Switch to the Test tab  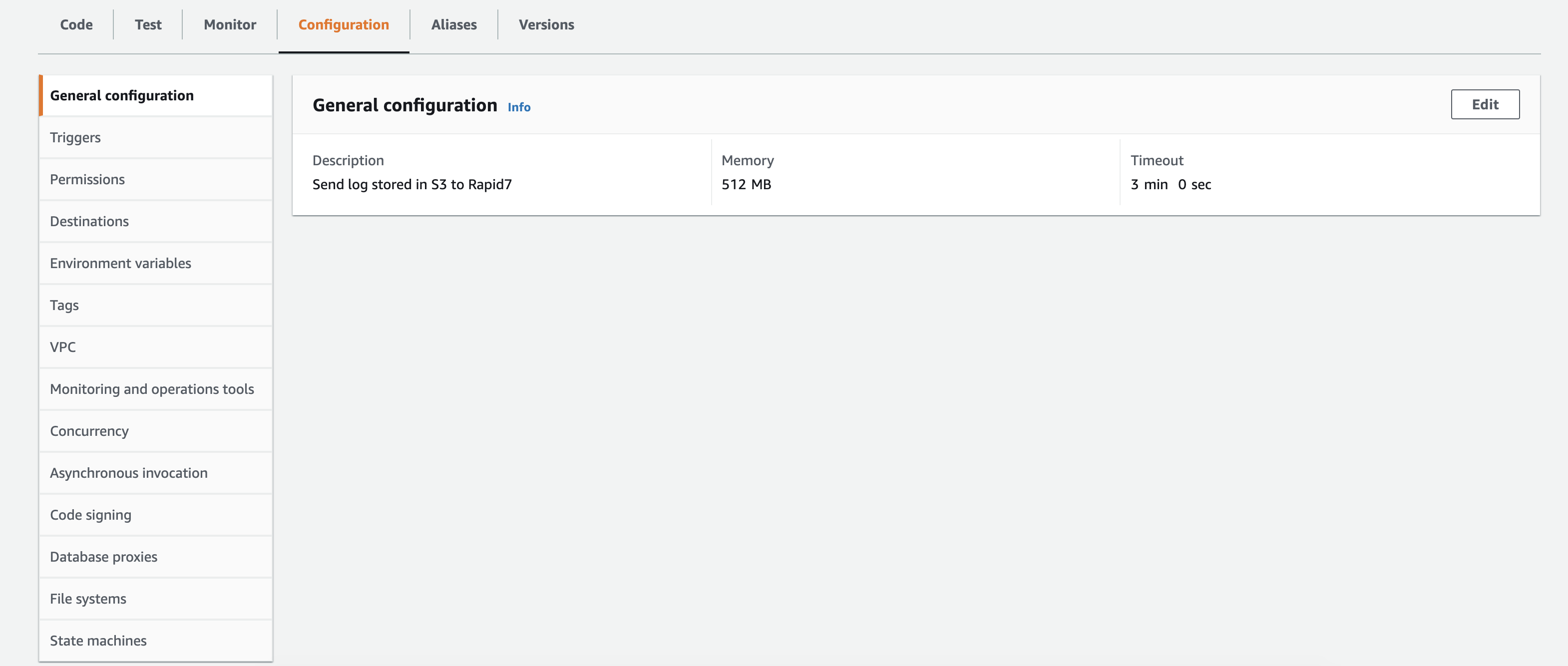tap(148, 25)
